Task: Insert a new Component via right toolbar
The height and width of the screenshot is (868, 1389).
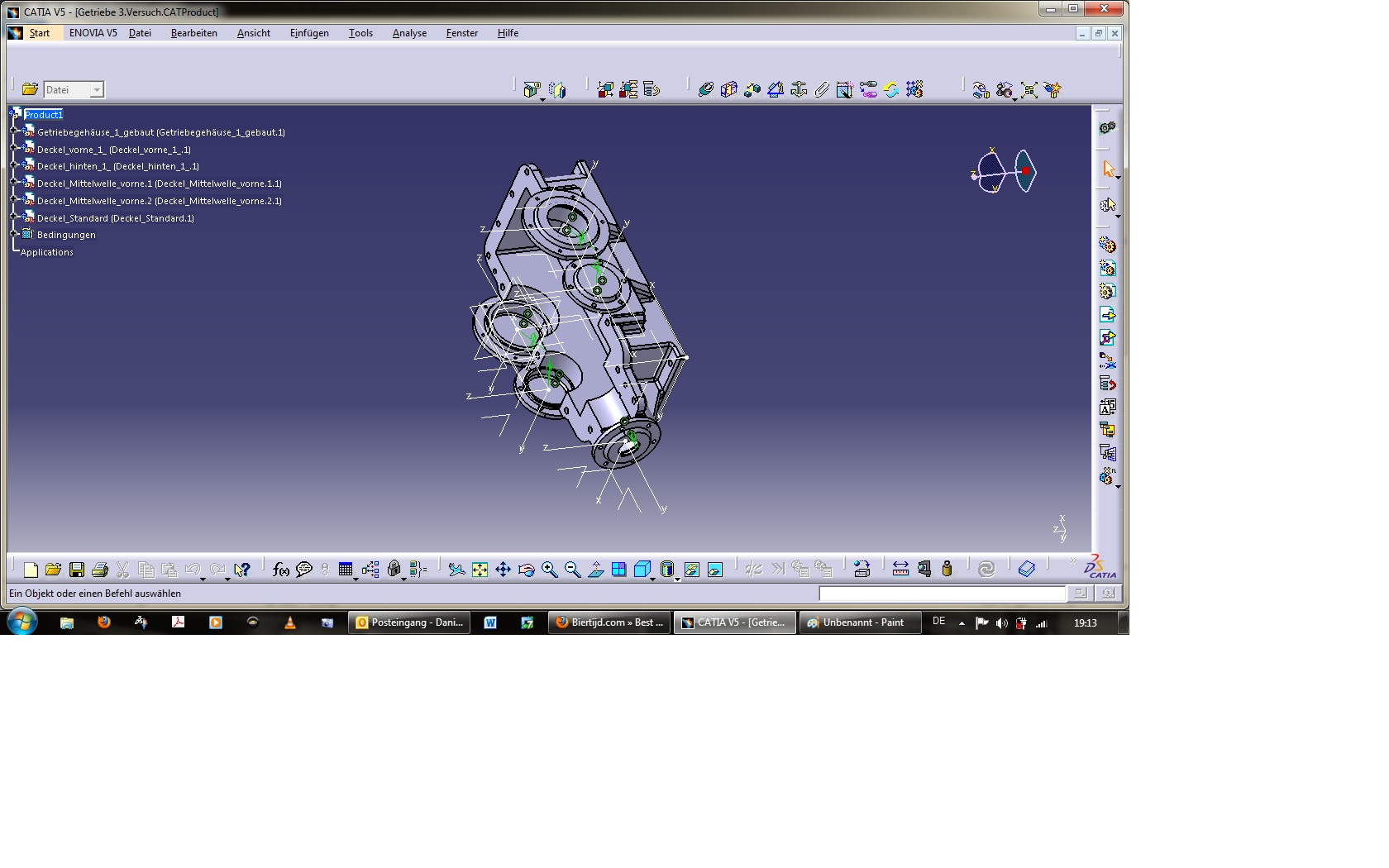Action: [x=1108, y=246]
